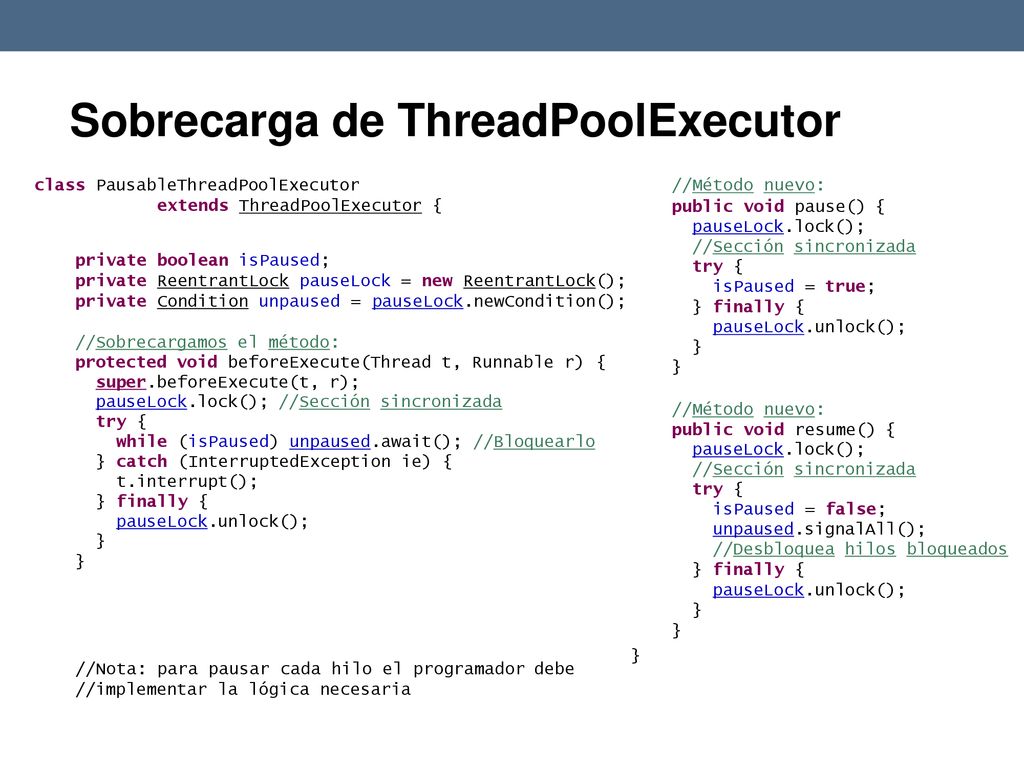Click the slide title 'Sobrecarga de ThreadPoolExecutor'

click(x=455, y=121)
